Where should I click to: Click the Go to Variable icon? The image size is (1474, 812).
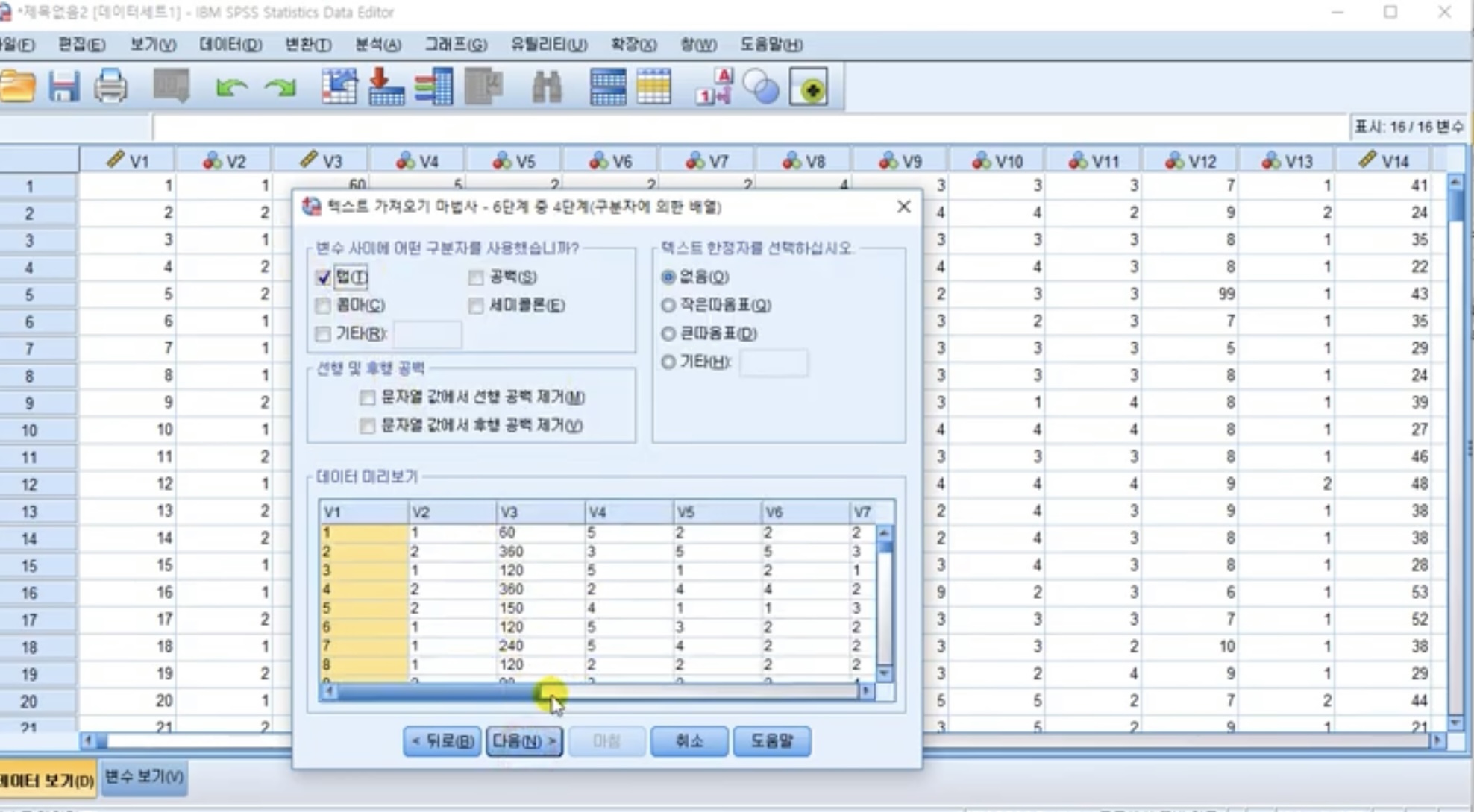click(386, 87)
